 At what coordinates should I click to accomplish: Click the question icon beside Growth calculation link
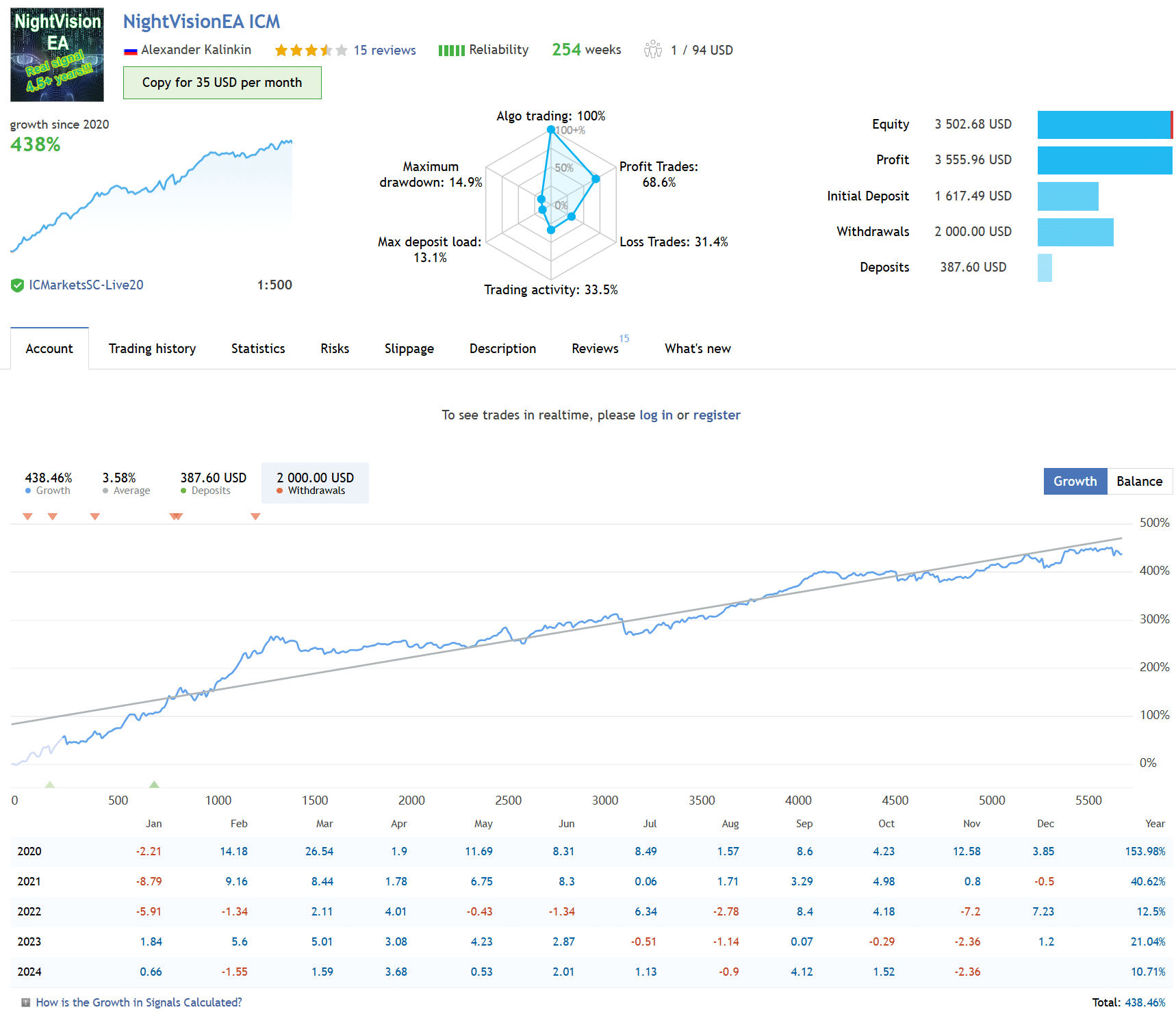(25, 1002)
